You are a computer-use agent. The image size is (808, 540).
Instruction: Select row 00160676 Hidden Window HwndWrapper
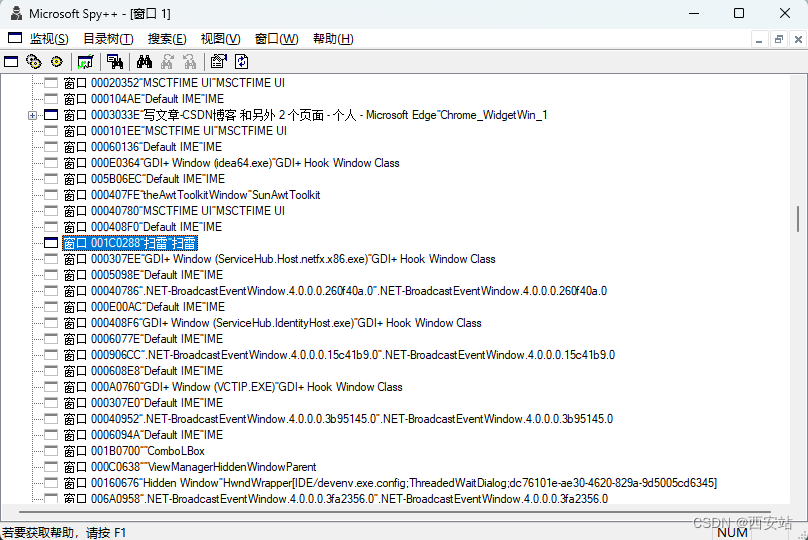[390, 483]
